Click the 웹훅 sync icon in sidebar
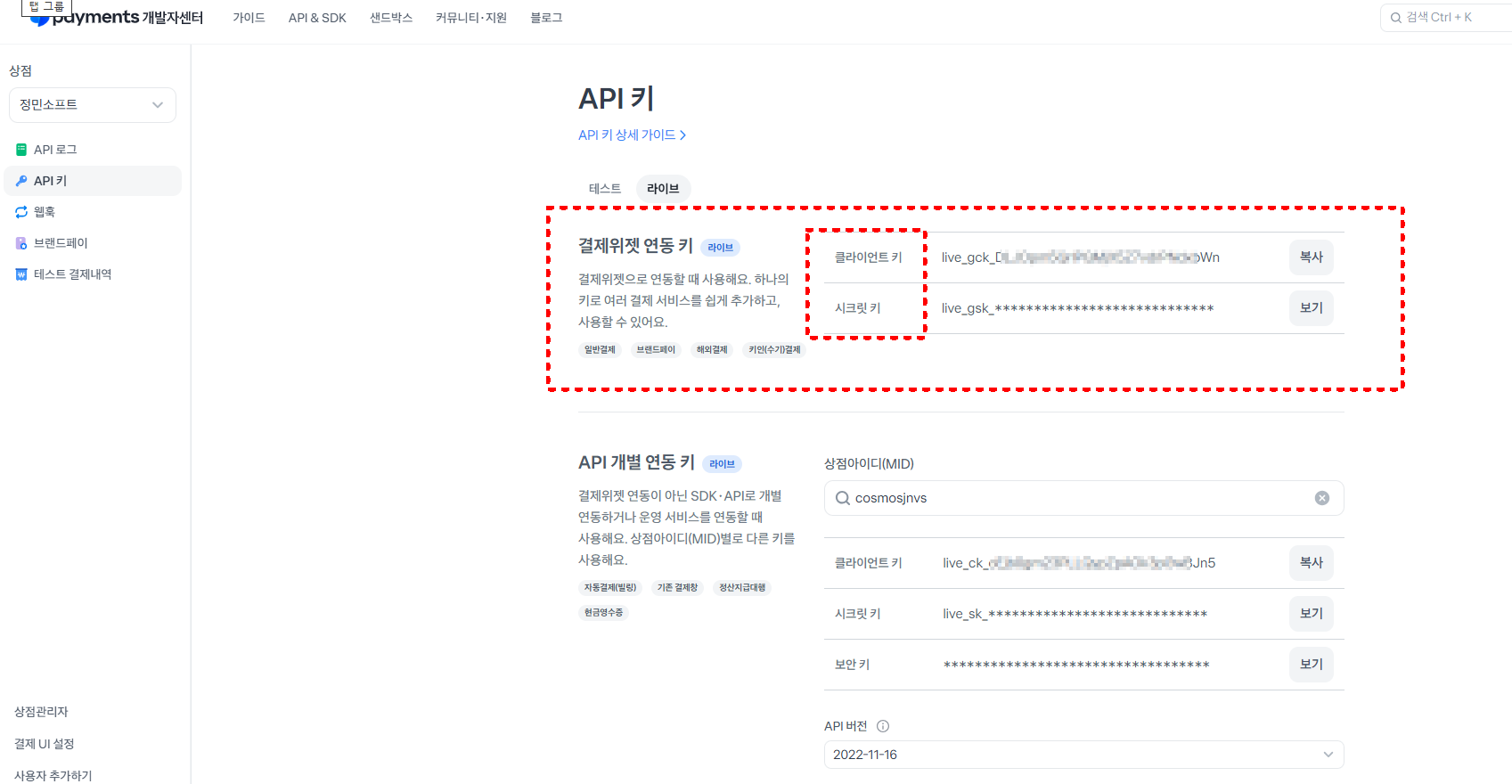The height and width of the screenshot is (784, 1512). (x=21, y=212)
